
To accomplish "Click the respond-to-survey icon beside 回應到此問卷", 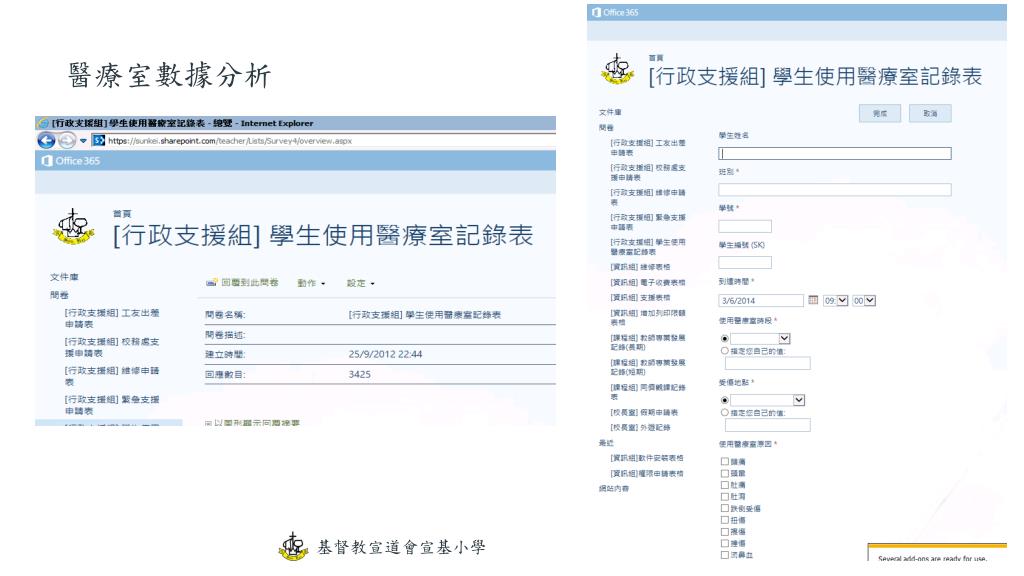I will [x=212, y=283].
